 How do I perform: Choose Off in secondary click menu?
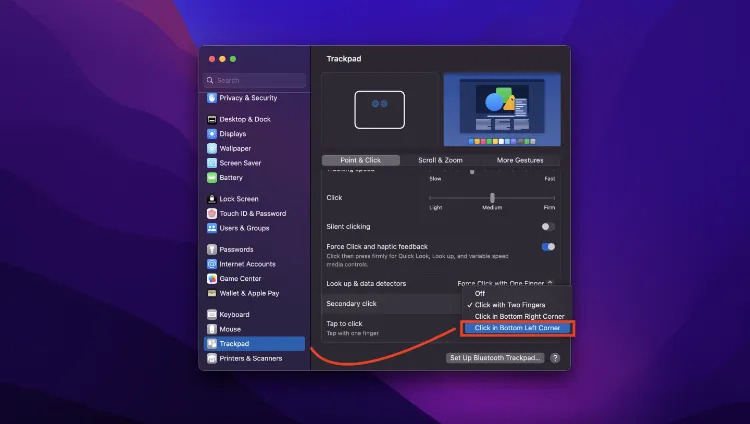480,293
